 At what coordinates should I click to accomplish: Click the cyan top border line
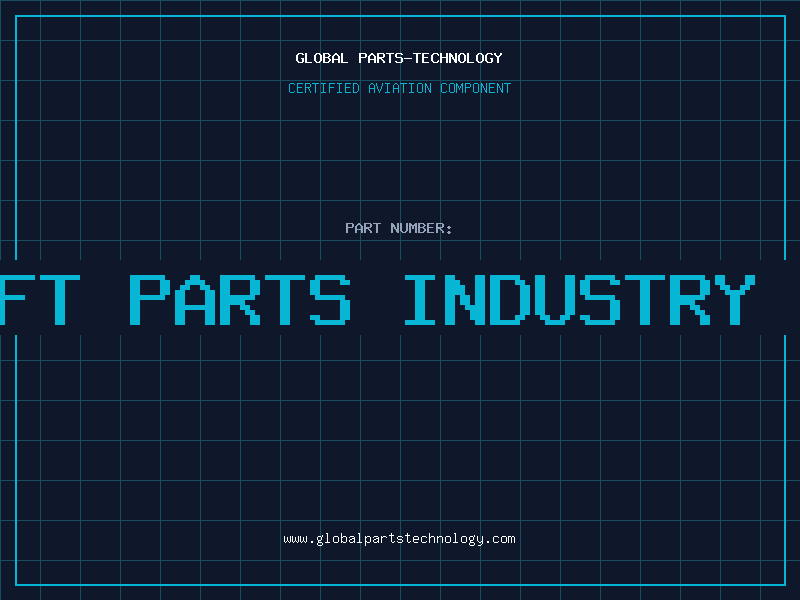400,16
